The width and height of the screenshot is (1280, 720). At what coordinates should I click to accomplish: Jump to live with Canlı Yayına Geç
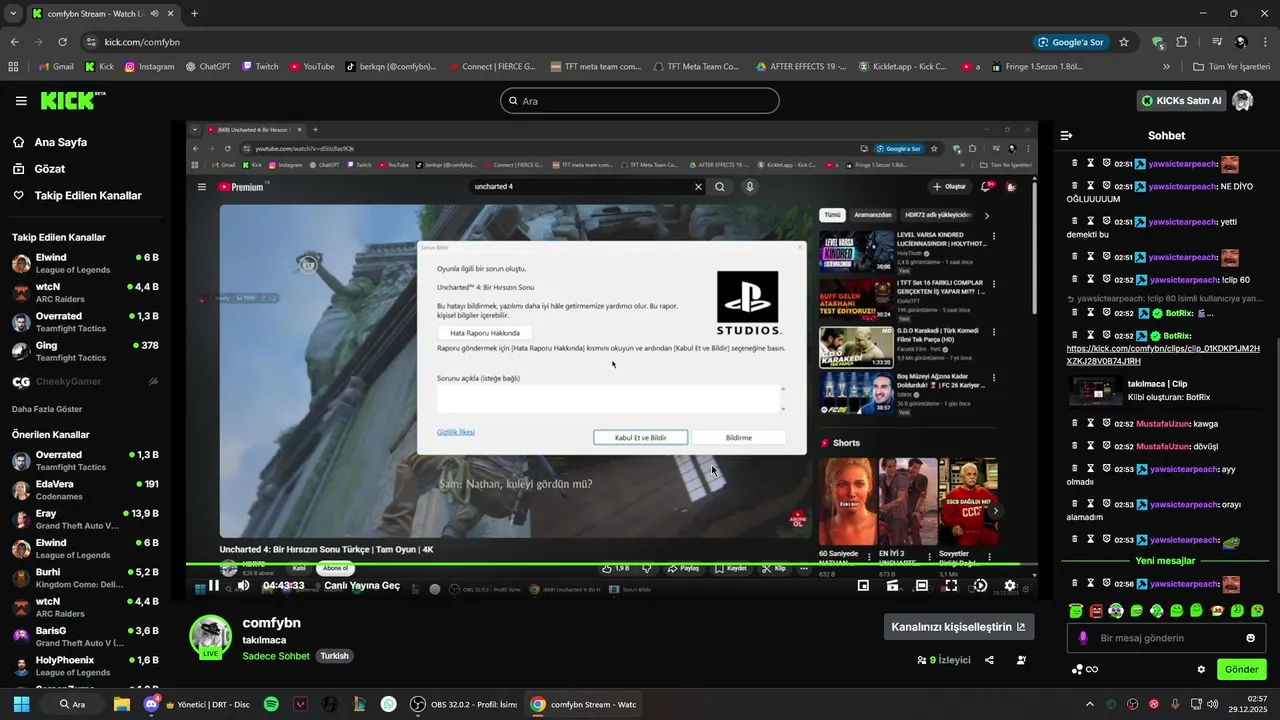[x=362, y=586]
